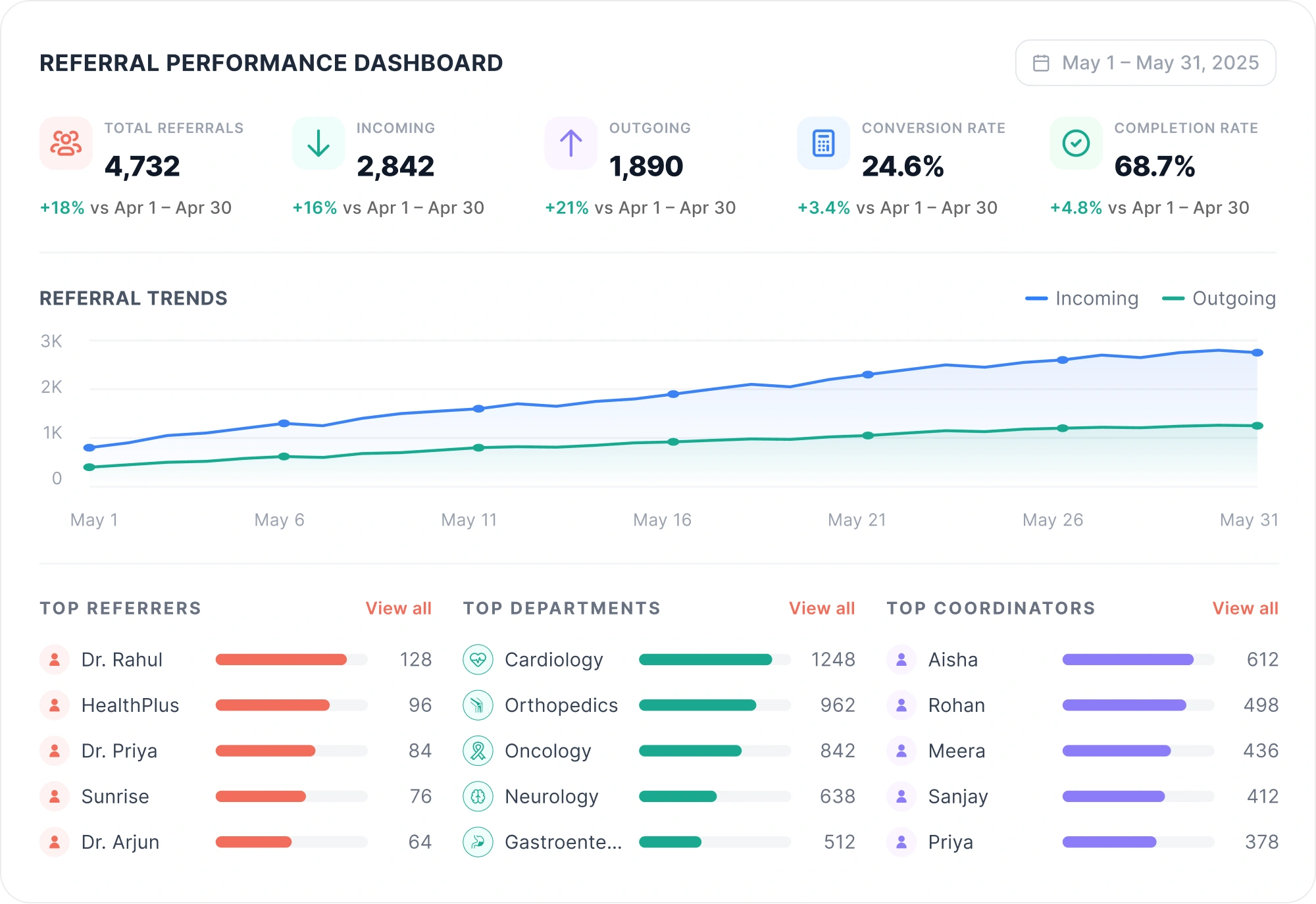Click the Meera coordinator name
The height and width of the screenshot is (904, 1316).
coord(957,751)
